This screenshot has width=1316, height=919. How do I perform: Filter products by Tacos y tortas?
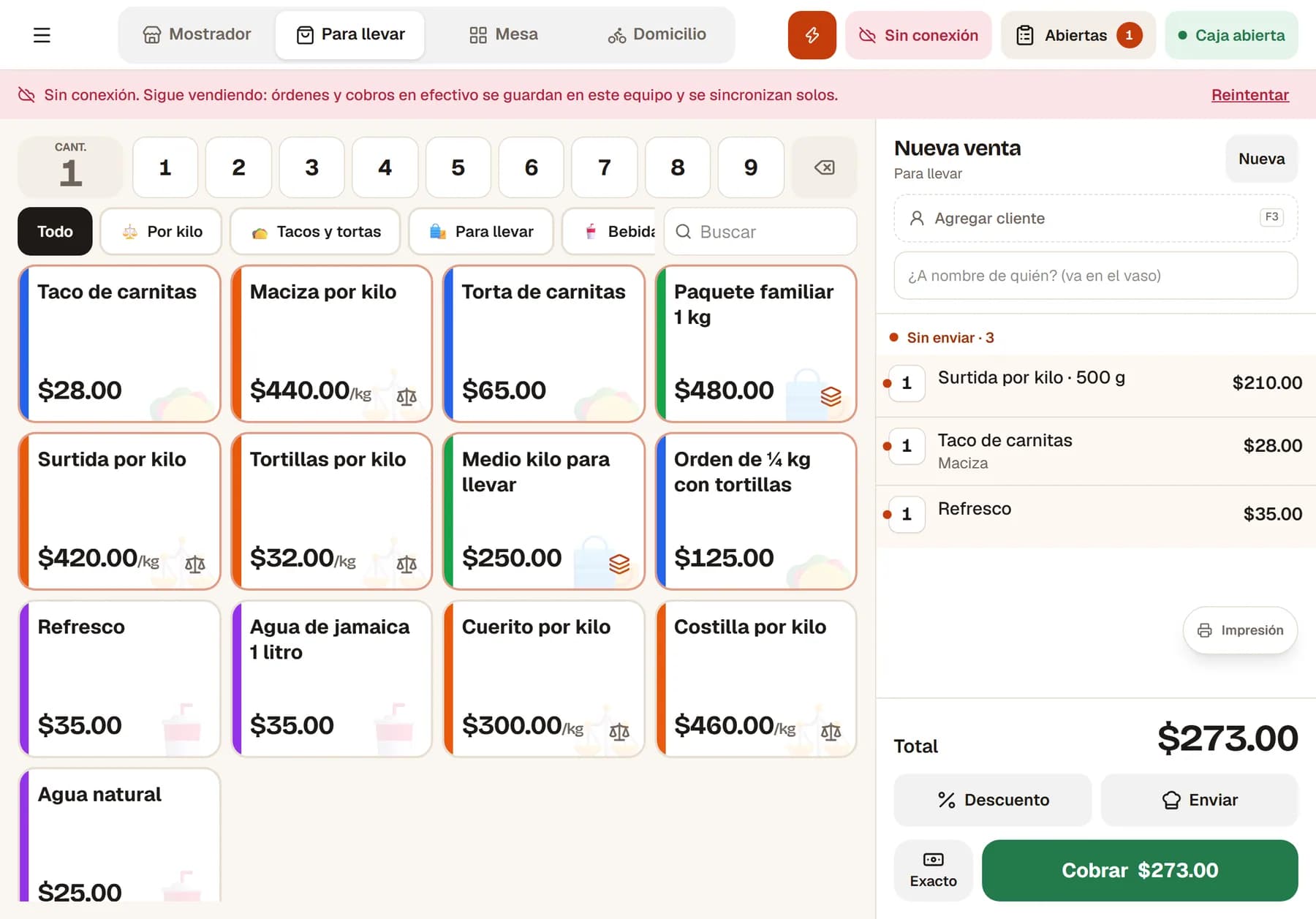[316, 232]
